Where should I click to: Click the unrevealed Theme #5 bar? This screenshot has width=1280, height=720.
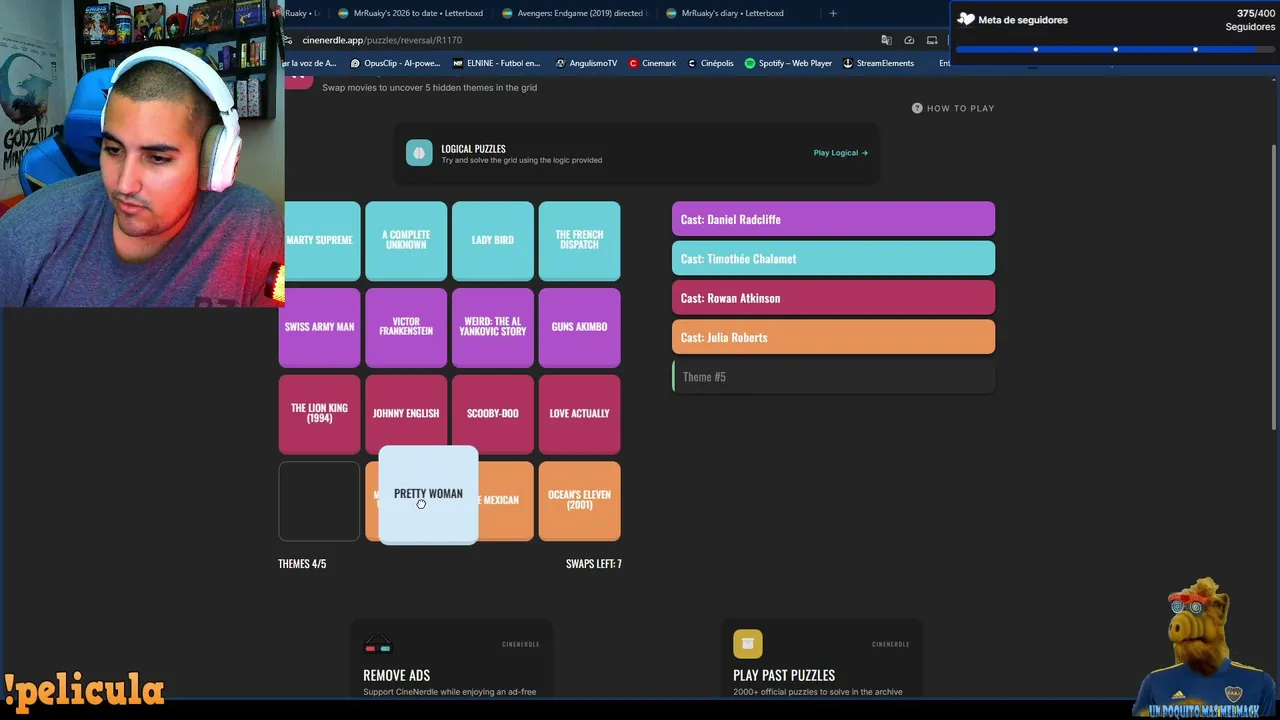(833, 377)
